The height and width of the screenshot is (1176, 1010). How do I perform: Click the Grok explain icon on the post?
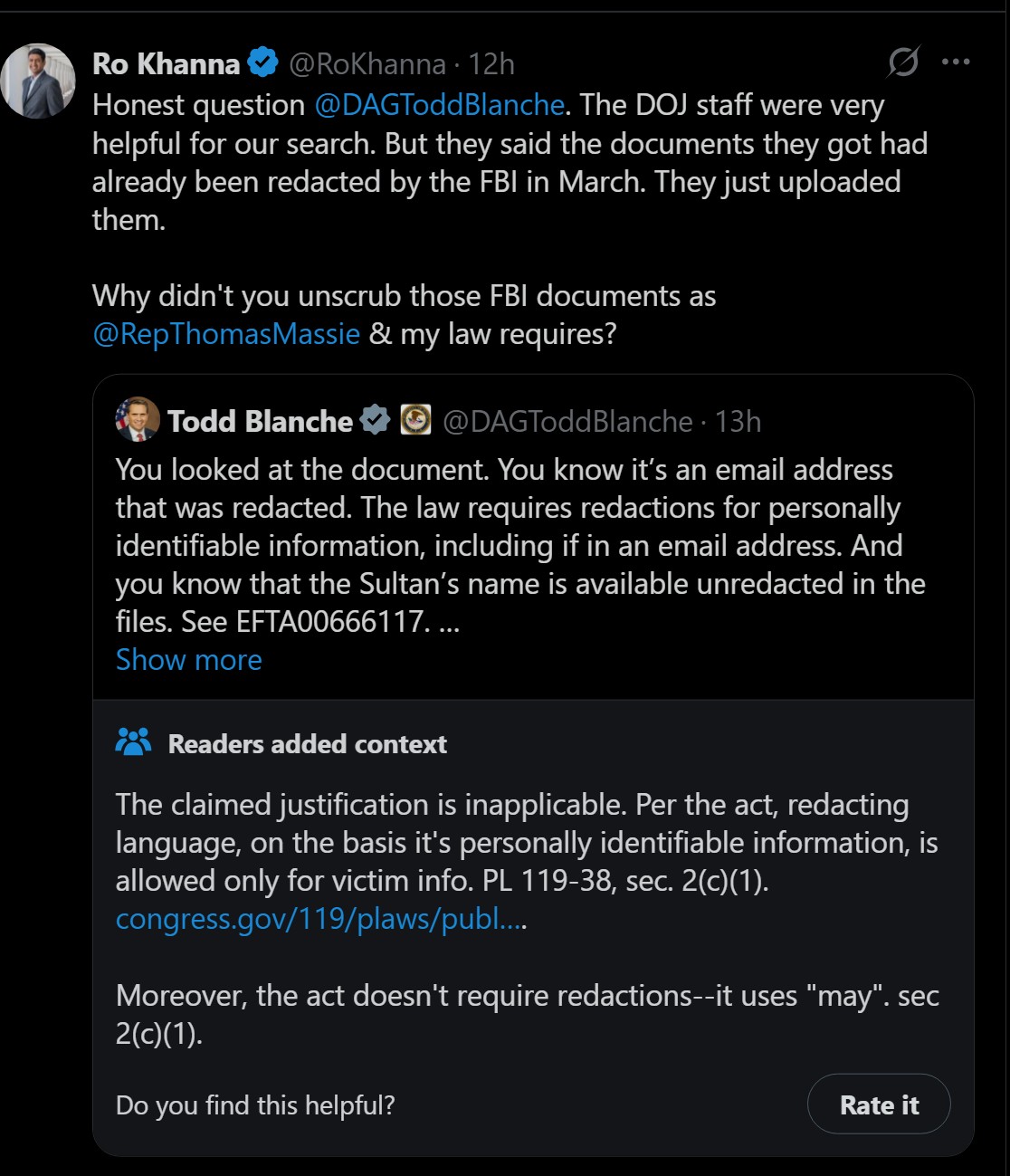[x=903, y=62]
